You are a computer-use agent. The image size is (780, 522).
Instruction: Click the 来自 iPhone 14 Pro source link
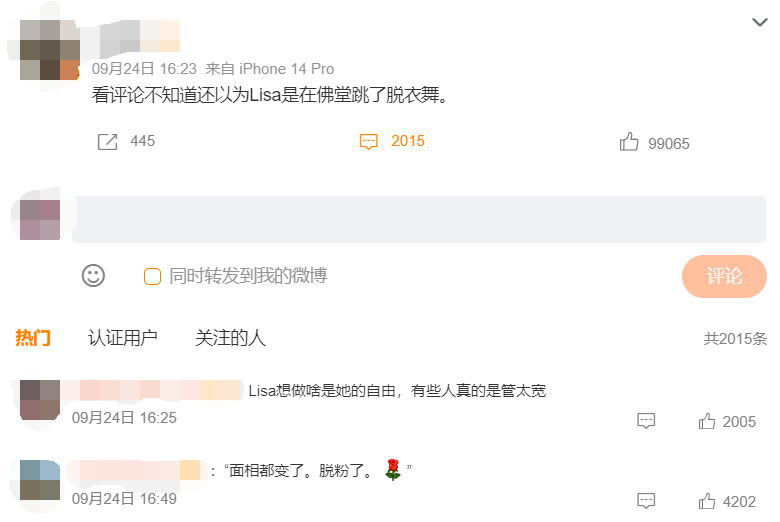tap(270, 69)
